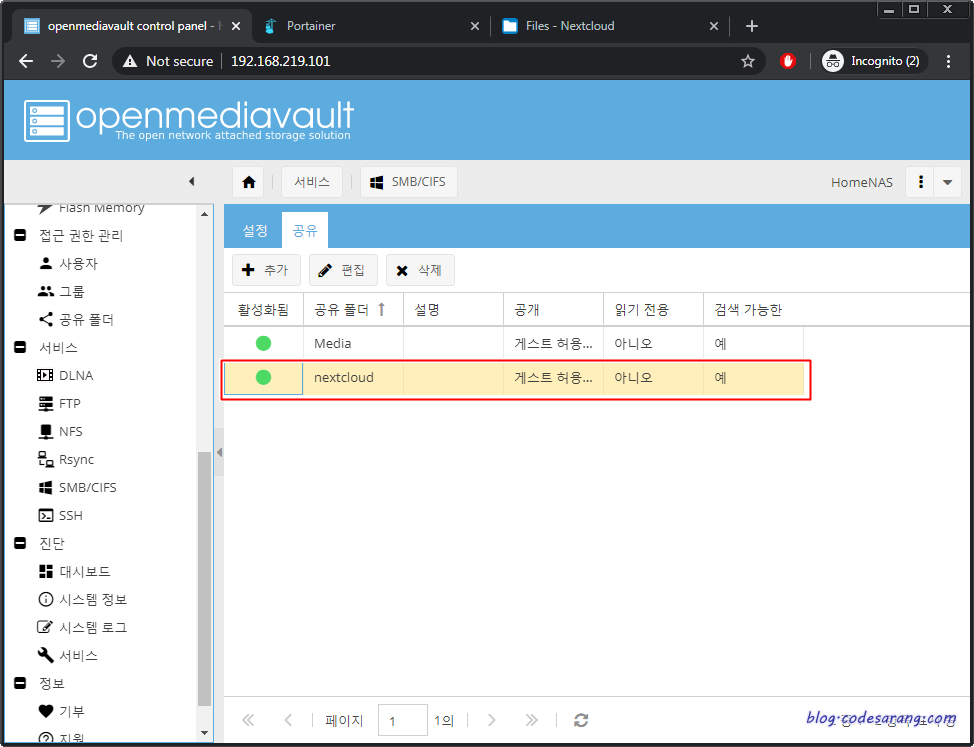The height and width of the screenshot is (747, 974).
Task: Select the Media share cell
Action: click(353, 343)
